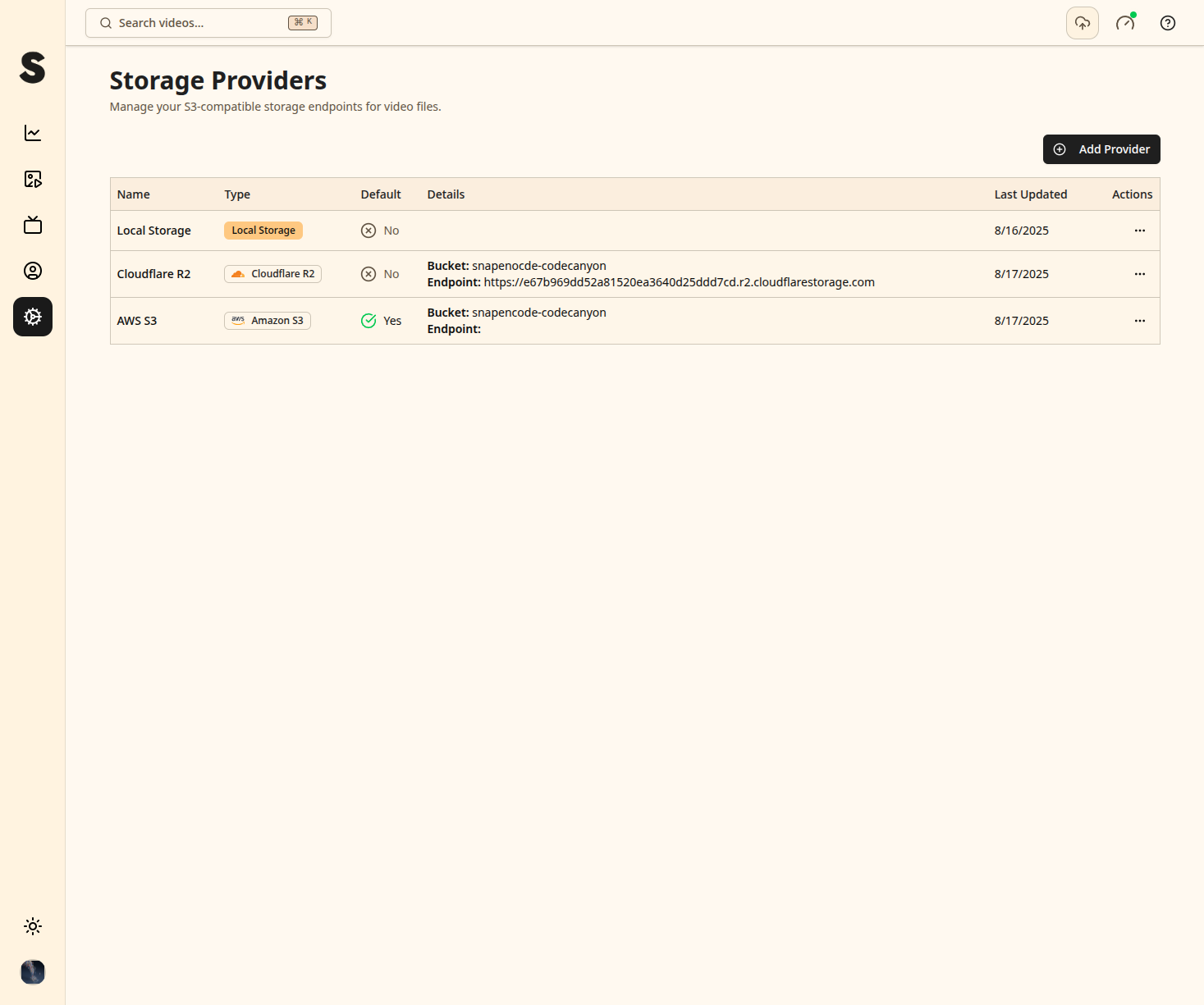Image resolution: width=1204 pixels, height=1005 pixels.
Task: Open the speed gauge status icon
Action: 1125,23
